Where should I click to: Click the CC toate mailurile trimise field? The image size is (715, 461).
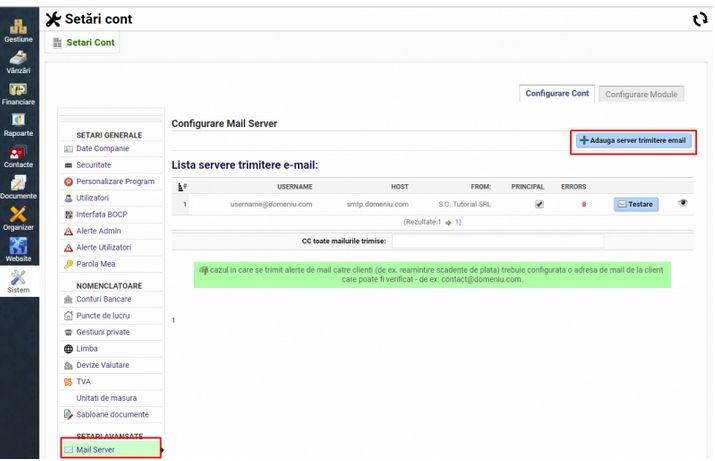pyautogui.click(x=497, y=241)
